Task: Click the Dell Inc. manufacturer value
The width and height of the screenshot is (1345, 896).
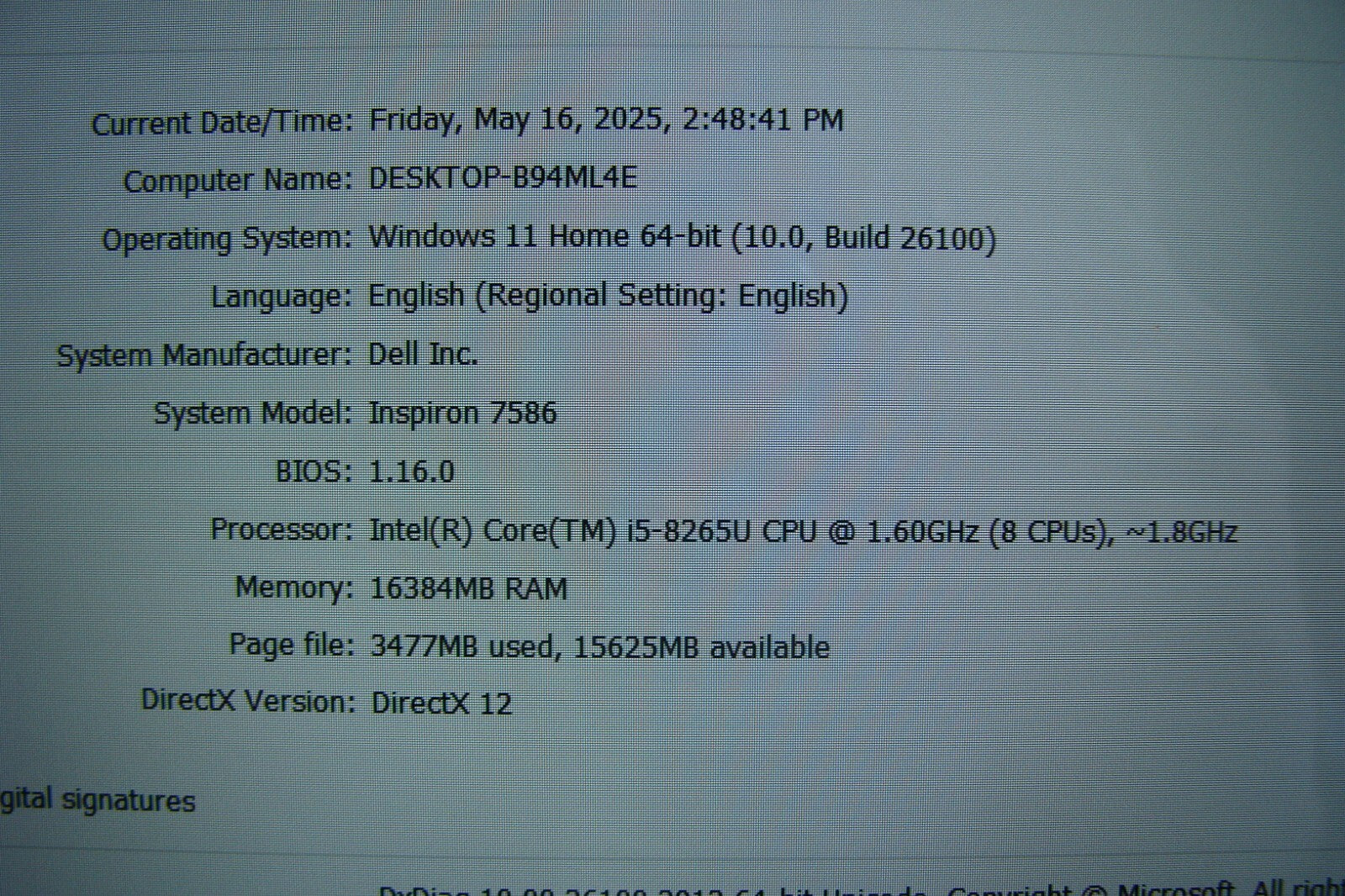Action: 423,354
